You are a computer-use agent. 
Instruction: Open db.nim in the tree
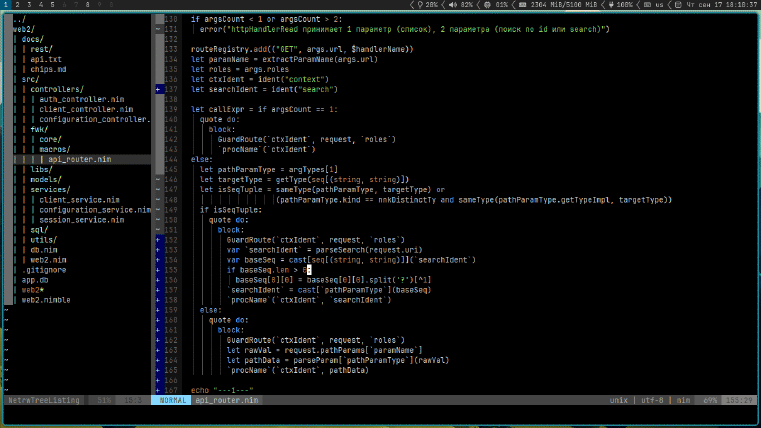tap(44, 250)
